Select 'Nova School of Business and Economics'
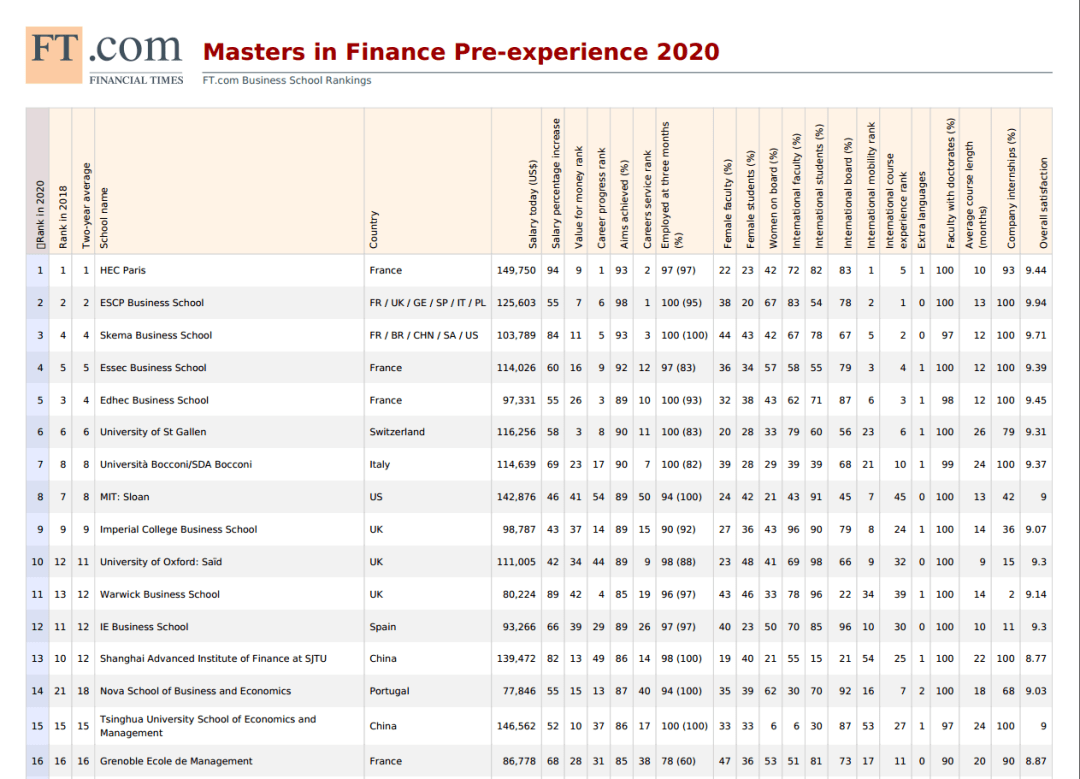The image size is (1080, 779). pos(196,691)
